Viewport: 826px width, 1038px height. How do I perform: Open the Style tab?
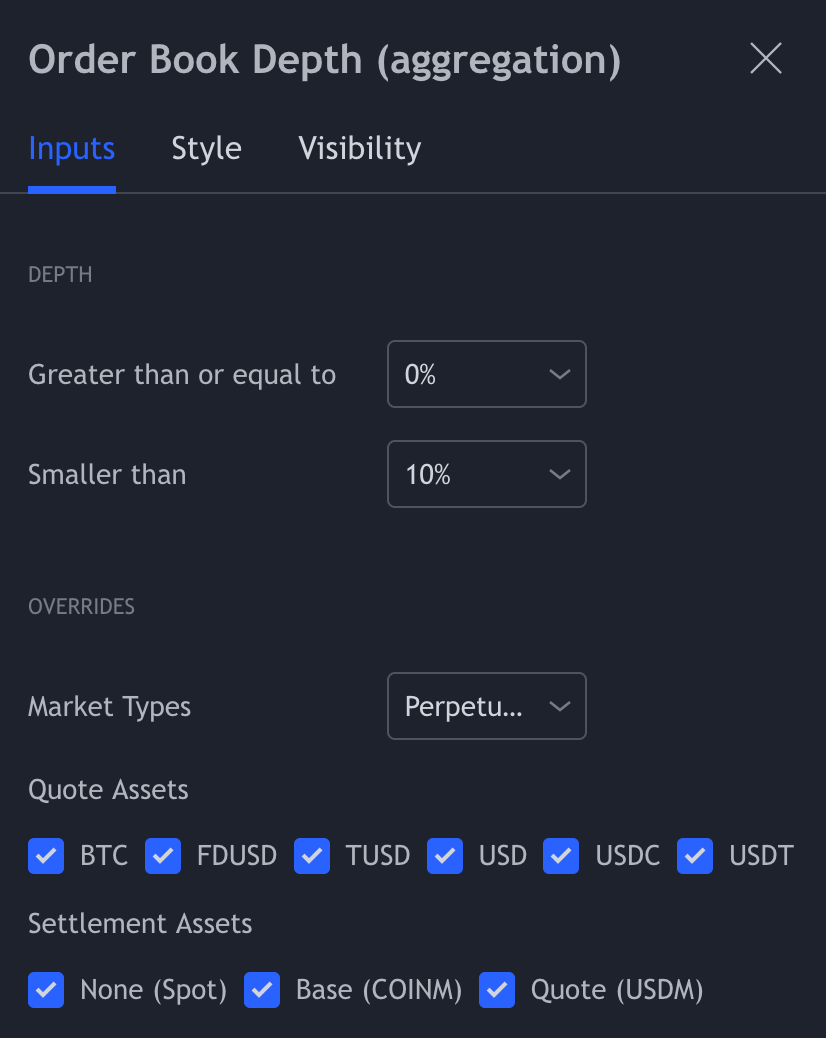[206, 149]
